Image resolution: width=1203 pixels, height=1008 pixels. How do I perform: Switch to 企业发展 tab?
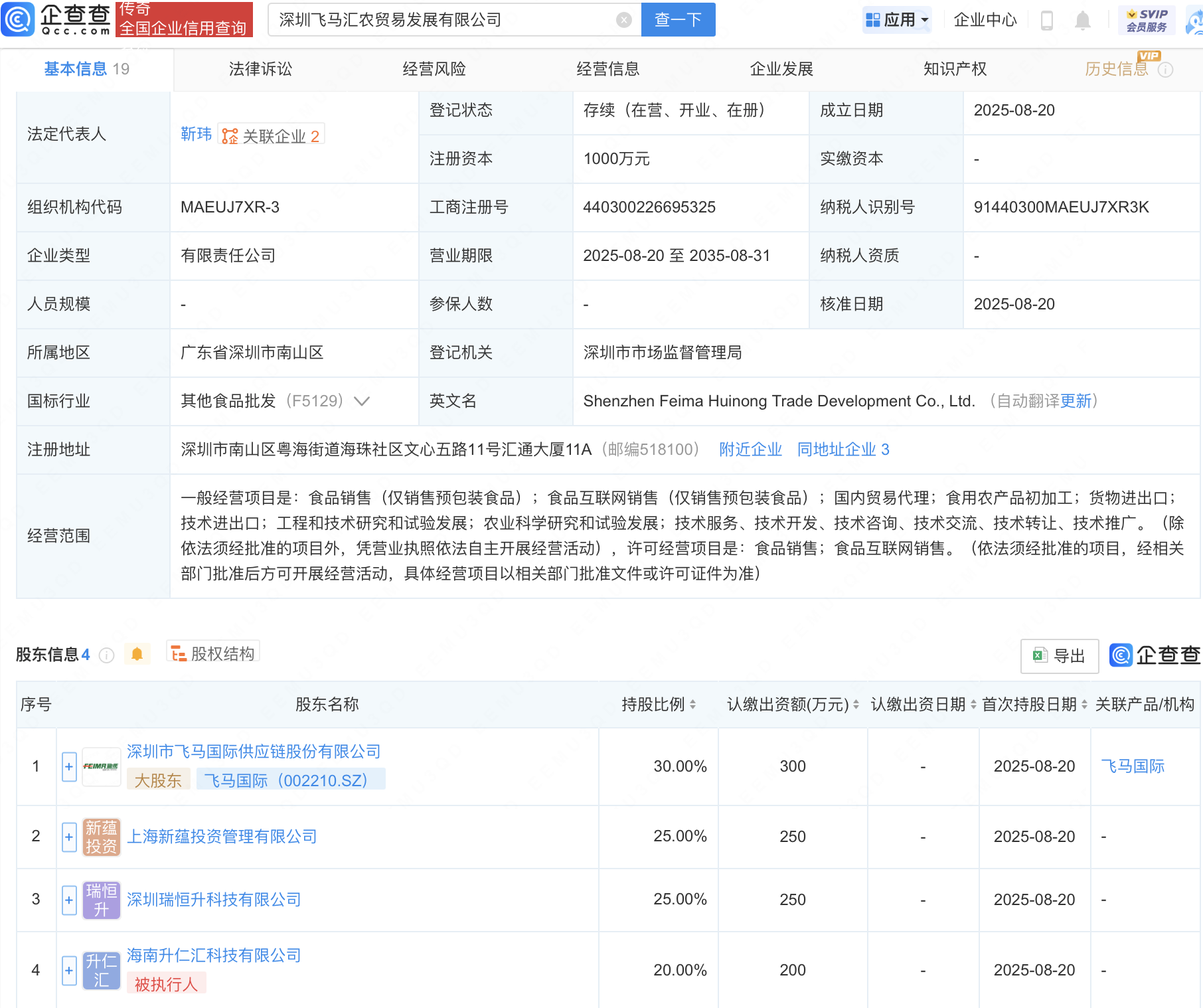(781, 69)
